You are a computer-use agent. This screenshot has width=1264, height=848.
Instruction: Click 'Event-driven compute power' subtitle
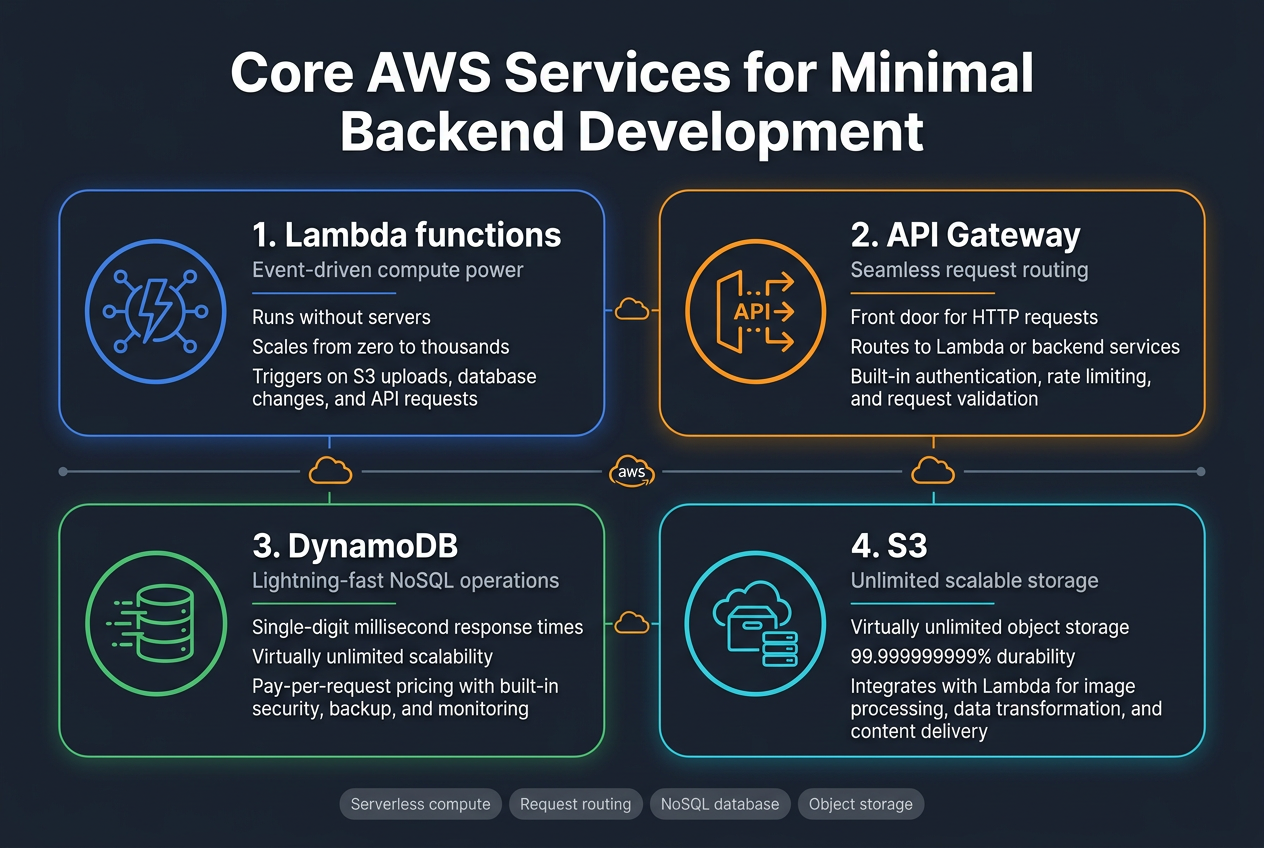(x=388, y=270)
